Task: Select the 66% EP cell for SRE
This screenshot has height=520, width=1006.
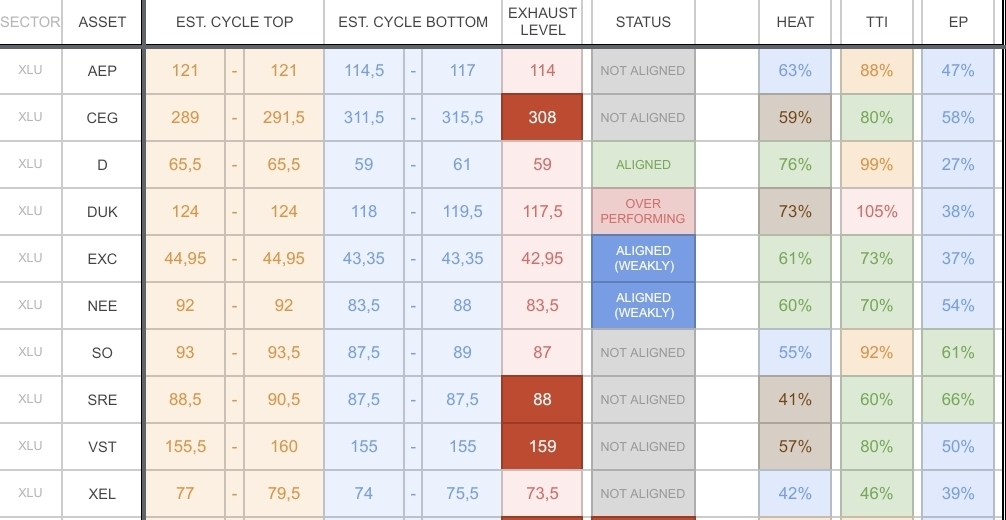Action: coord(958,399)
